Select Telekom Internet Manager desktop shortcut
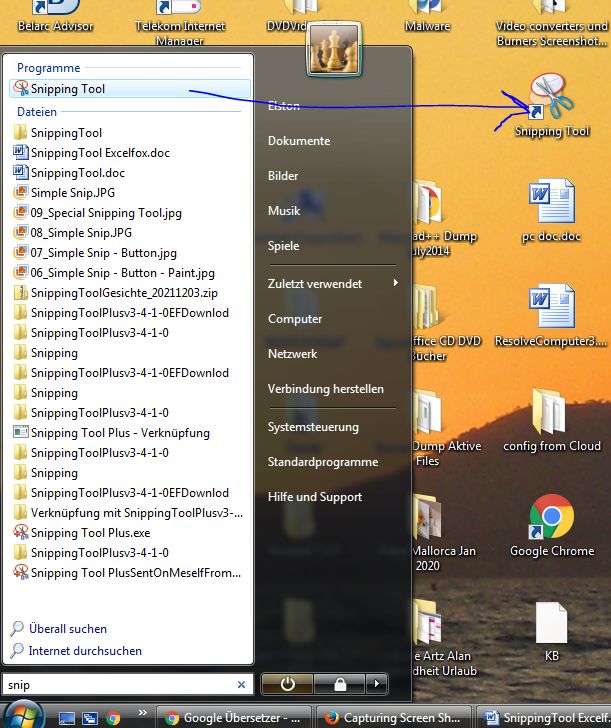The image size is (611, 728). (x=180, y=22)
